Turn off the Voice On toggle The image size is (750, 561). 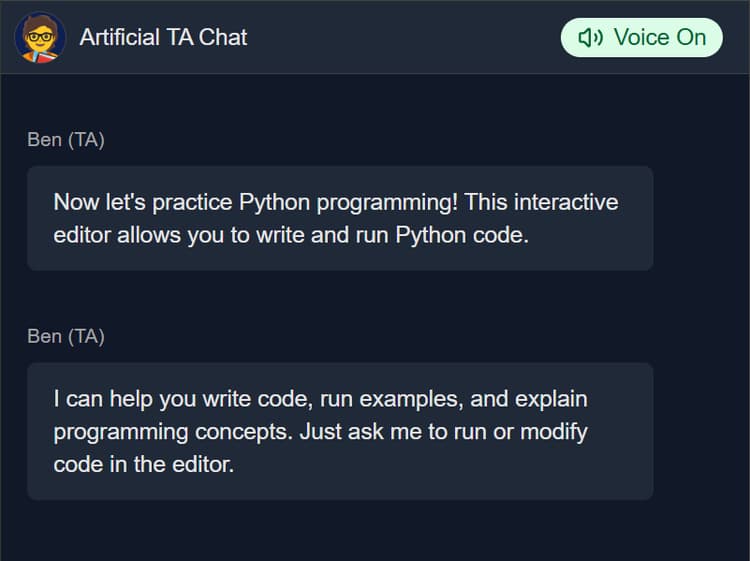pyautogui.click(x=641, y=38)
